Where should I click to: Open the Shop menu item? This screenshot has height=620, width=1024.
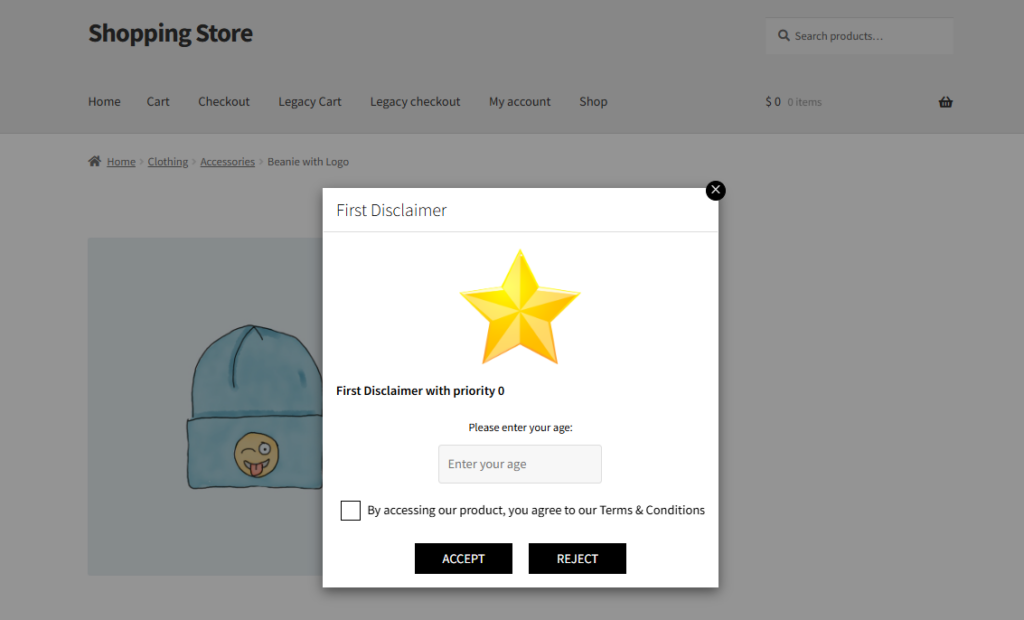593,102
